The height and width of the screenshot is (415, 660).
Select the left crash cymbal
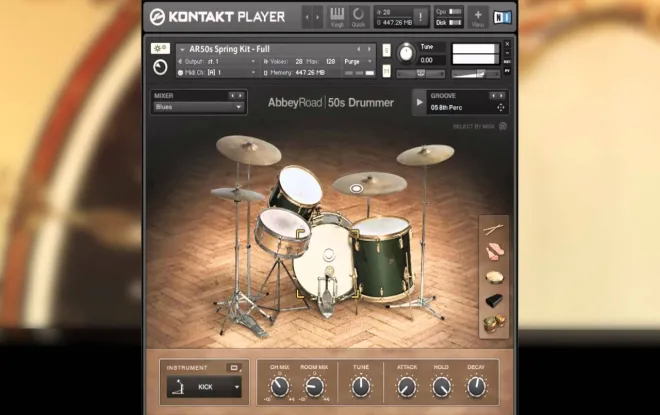click(x=248, y=149)
